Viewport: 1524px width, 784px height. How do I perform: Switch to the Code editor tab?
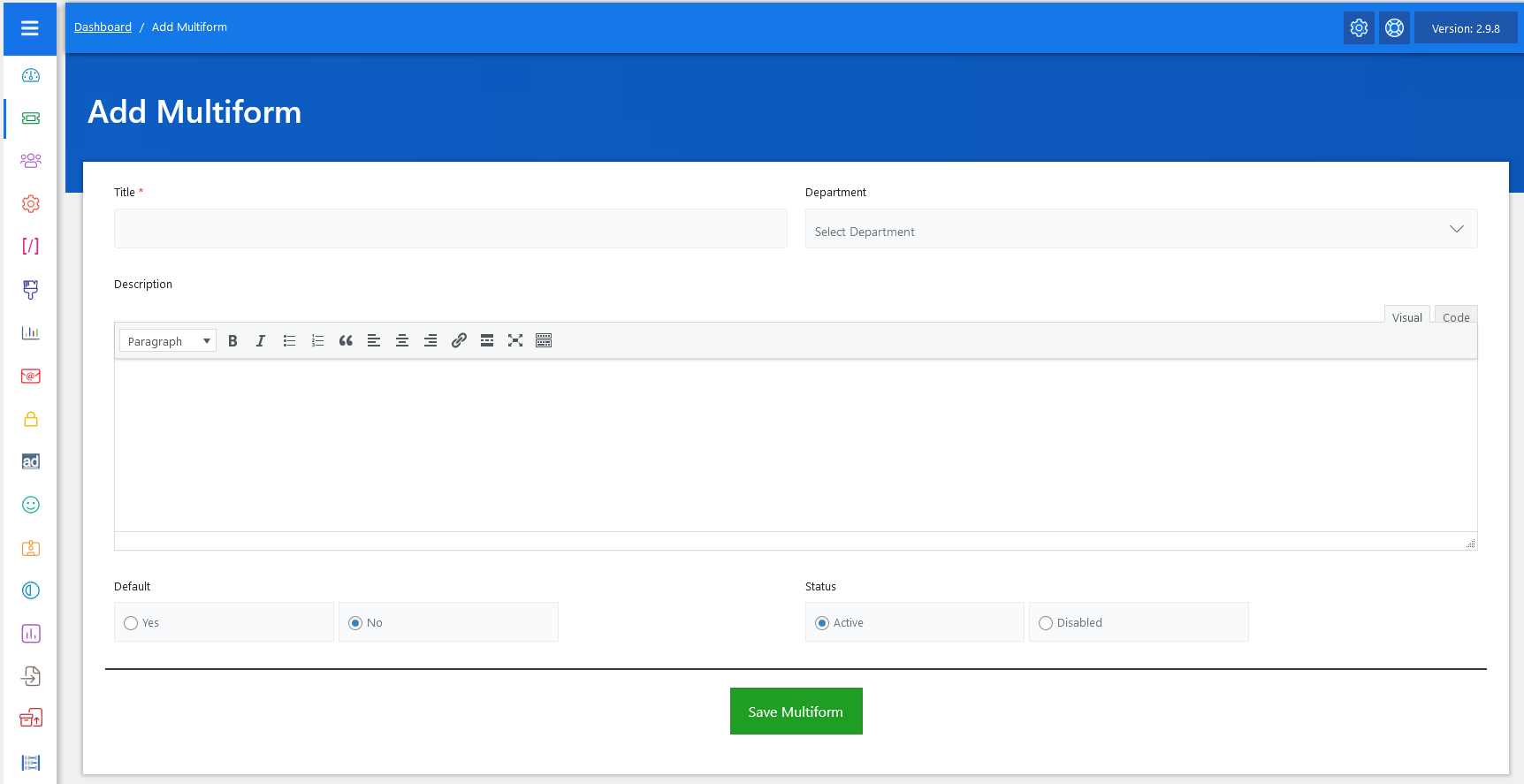point(1455,317)
